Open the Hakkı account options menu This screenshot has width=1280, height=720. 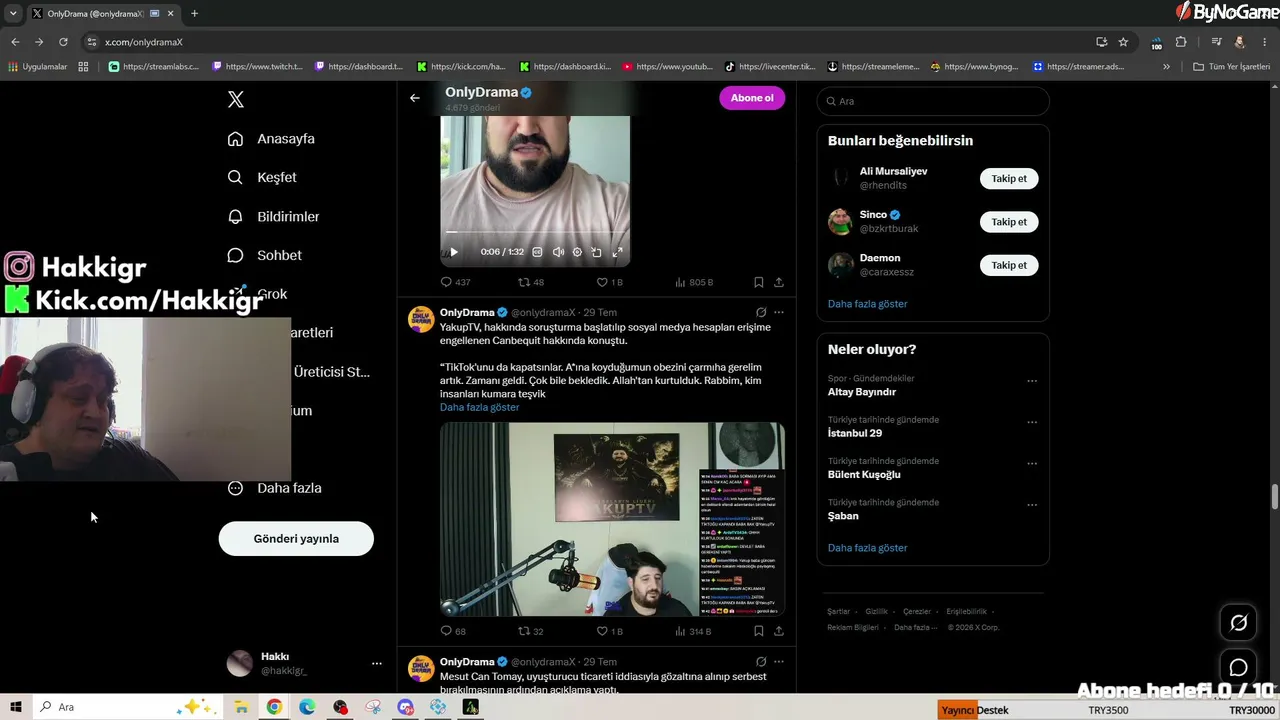pos(377,663)
